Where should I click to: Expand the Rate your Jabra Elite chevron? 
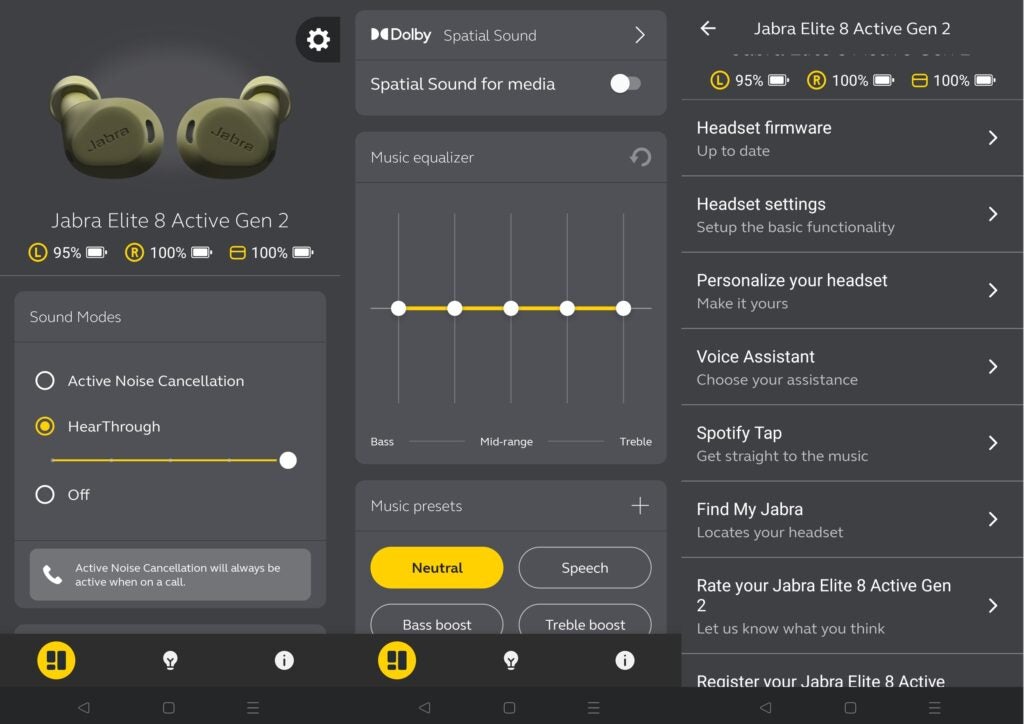993,606
